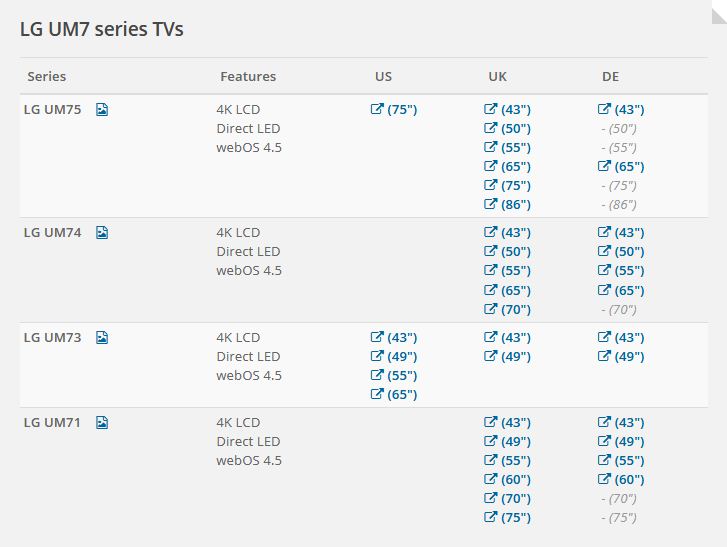Screen dimensions: 727x547
Task: Open UM74 UK 70" link
Action: click(507, 309)
